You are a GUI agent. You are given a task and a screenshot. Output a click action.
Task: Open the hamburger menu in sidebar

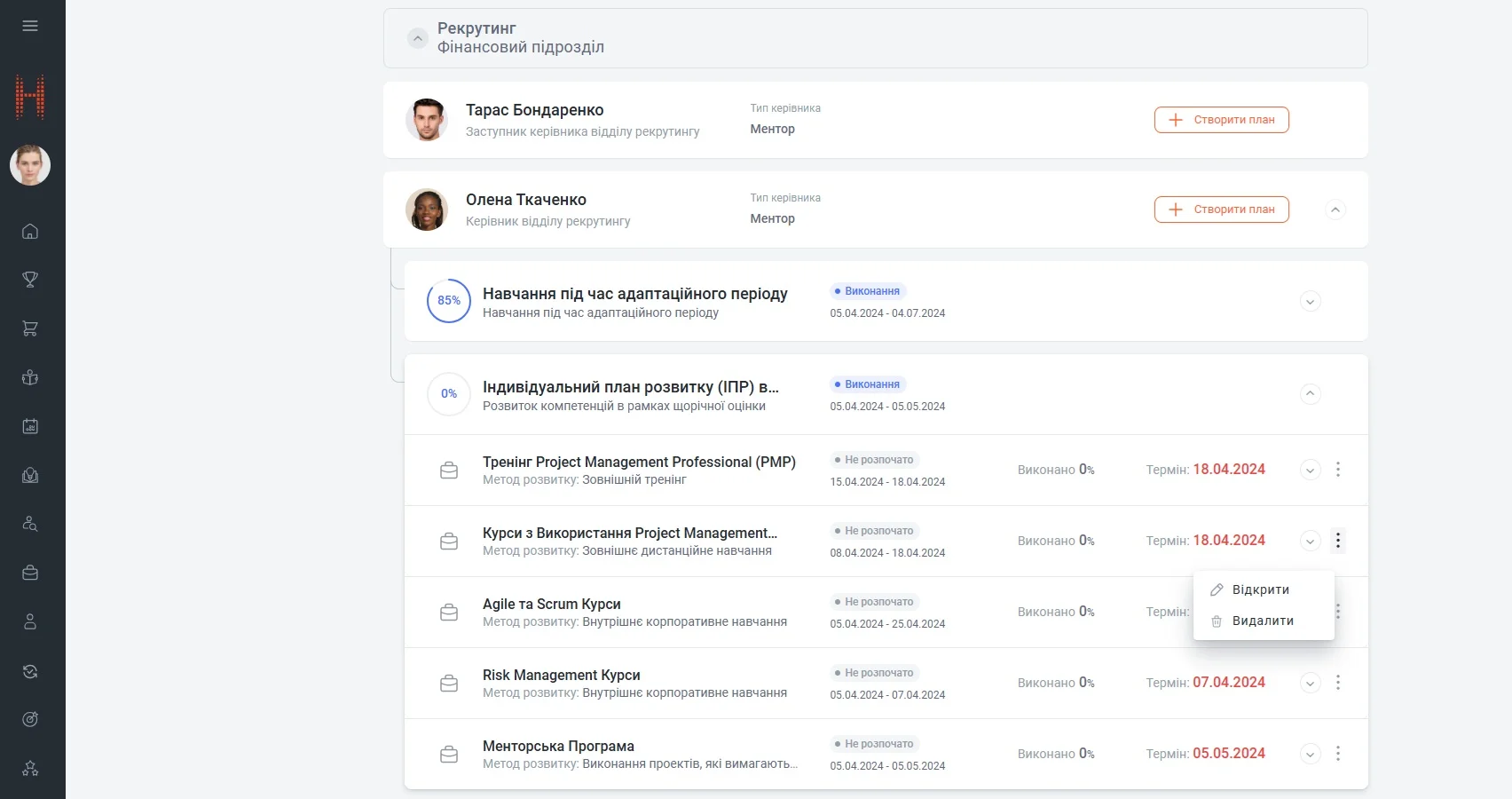30,26
